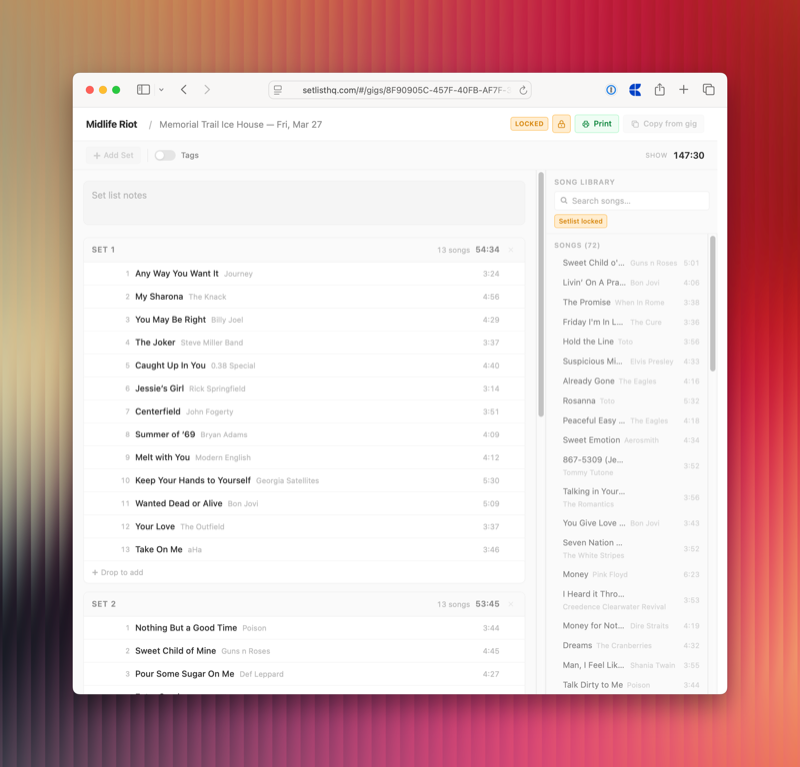Click the SET 1 header label
This screenshot has width=800, height=767.
click(x=103, y=250)
